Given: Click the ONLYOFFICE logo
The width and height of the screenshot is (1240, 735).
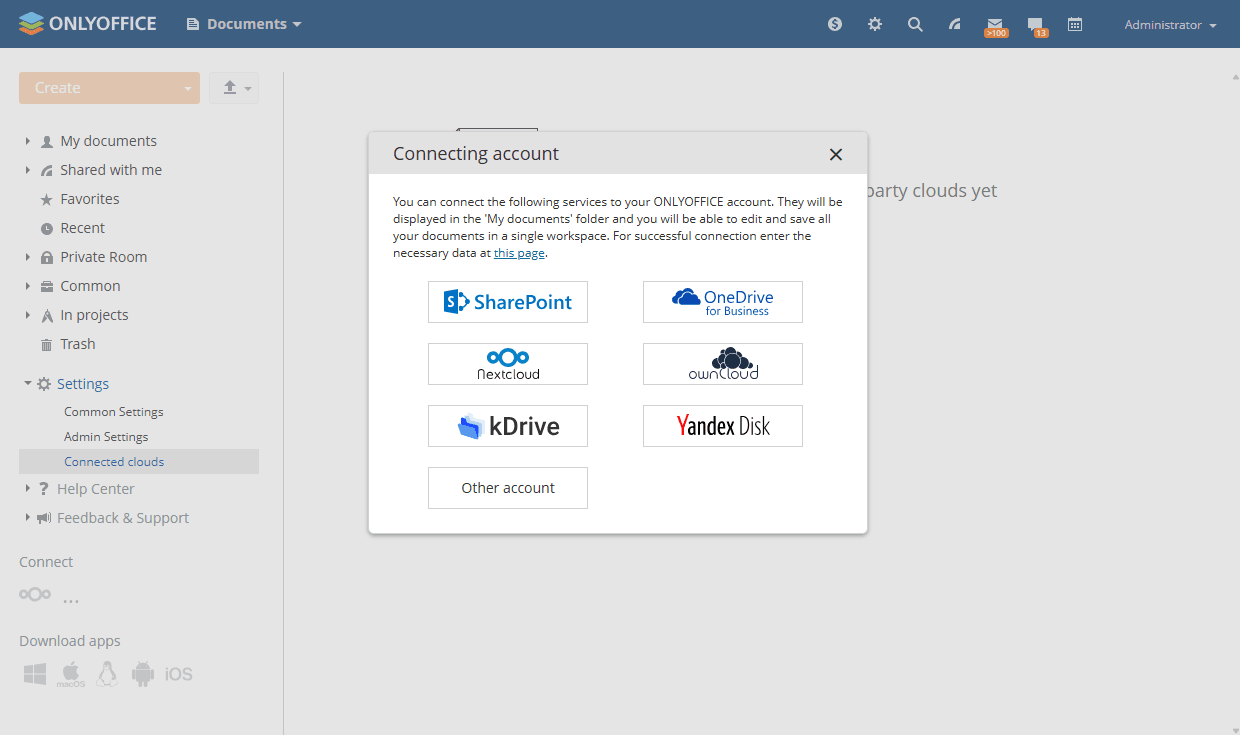Looking at the screenshot, I should 88,23.
